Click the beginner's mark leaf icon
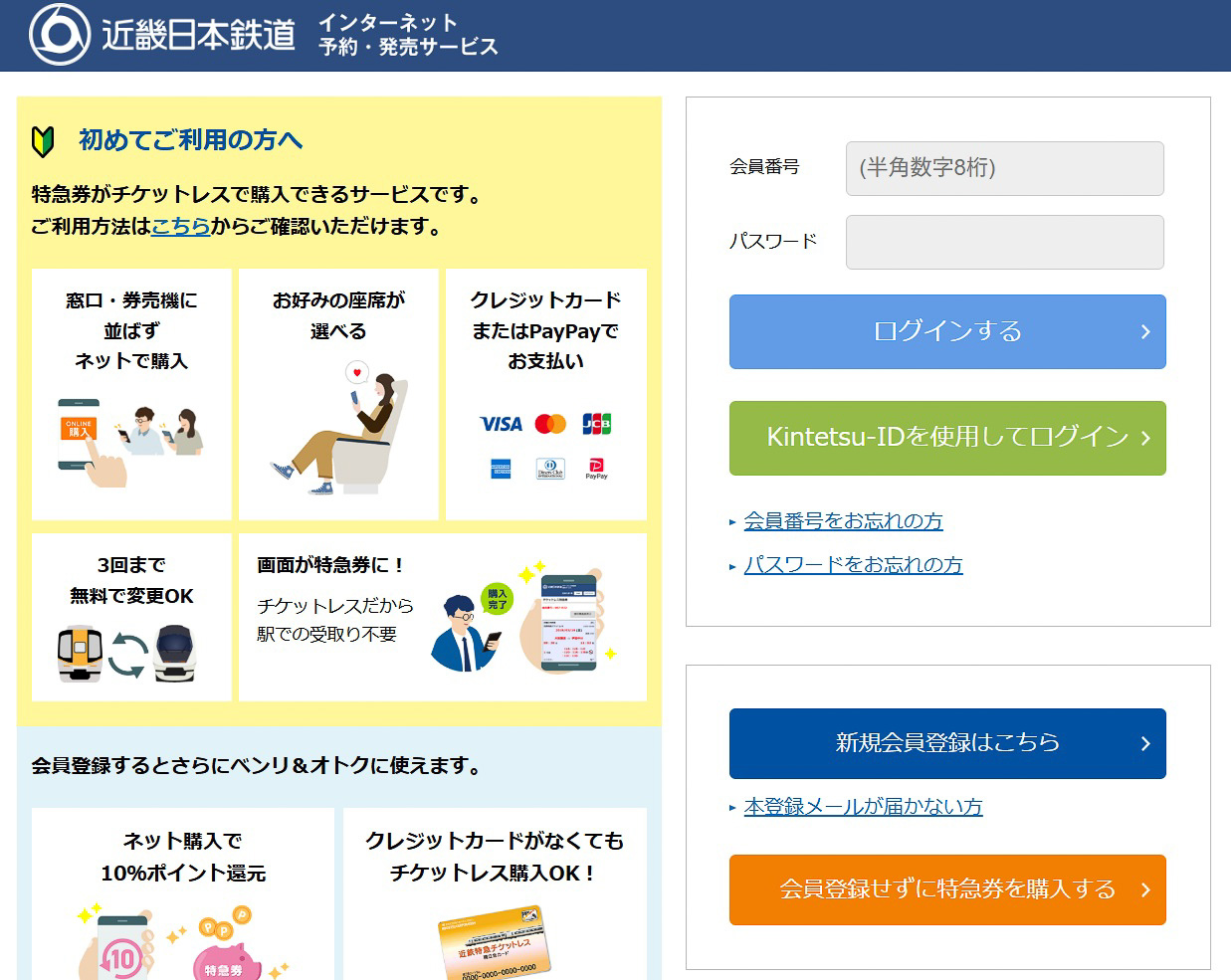This screenshot has width=1231, height=980. [x=41, y=140]
